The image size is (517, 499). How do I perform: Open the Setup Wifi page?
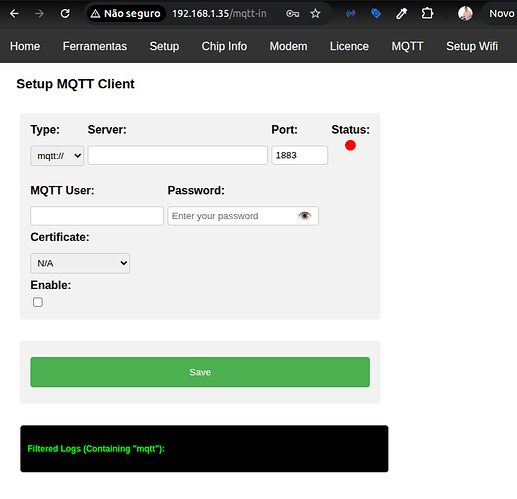[472, 46]
